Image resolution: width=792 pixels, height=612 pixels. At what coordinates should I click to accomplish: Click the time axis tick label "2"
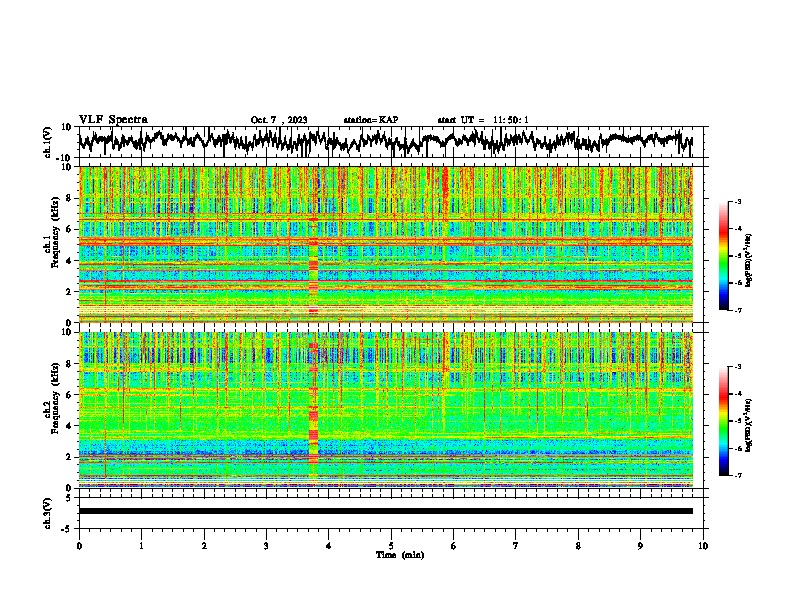[x=204, y=546]
